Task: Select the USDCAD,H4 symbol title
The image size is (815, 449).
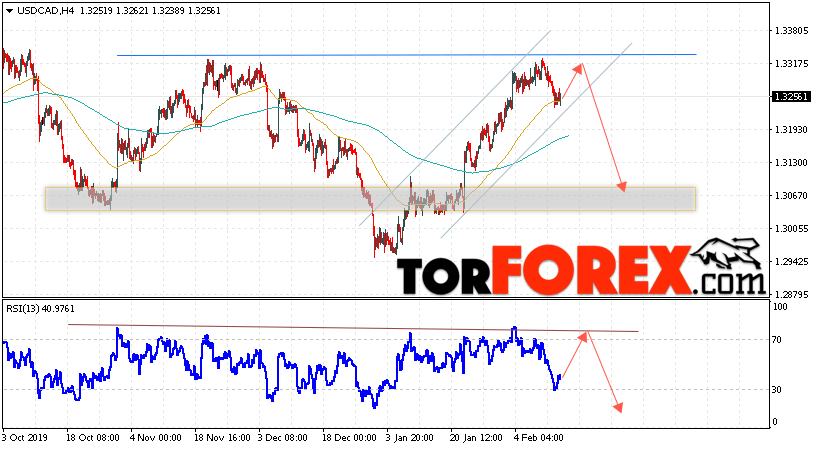Action: [46, 10]
